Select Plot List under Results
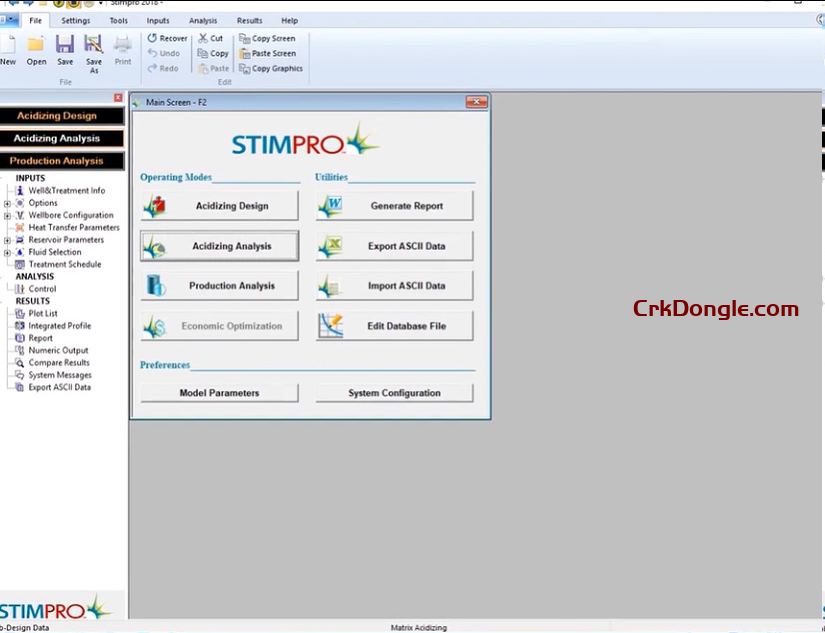 coord(43,314)
